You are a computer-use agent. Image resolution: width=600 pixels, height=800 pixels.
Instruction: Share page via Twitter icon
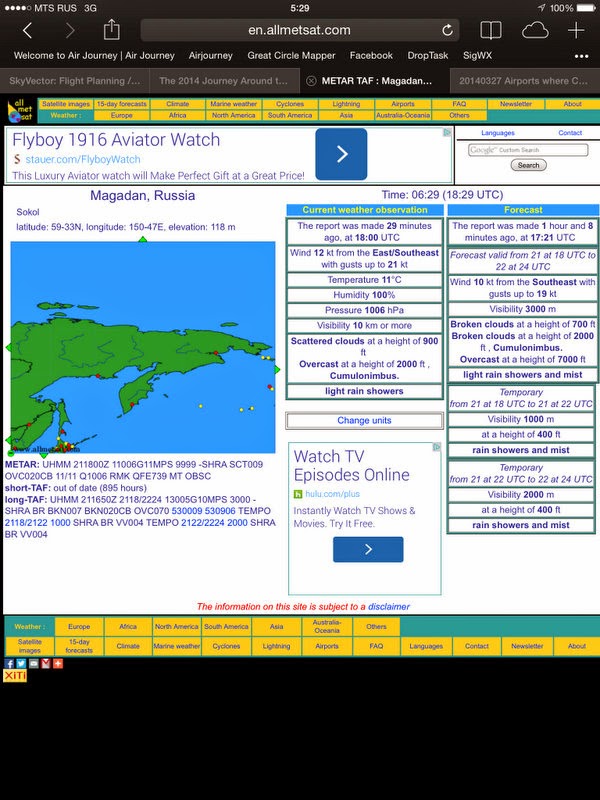[x=21, y=663]
